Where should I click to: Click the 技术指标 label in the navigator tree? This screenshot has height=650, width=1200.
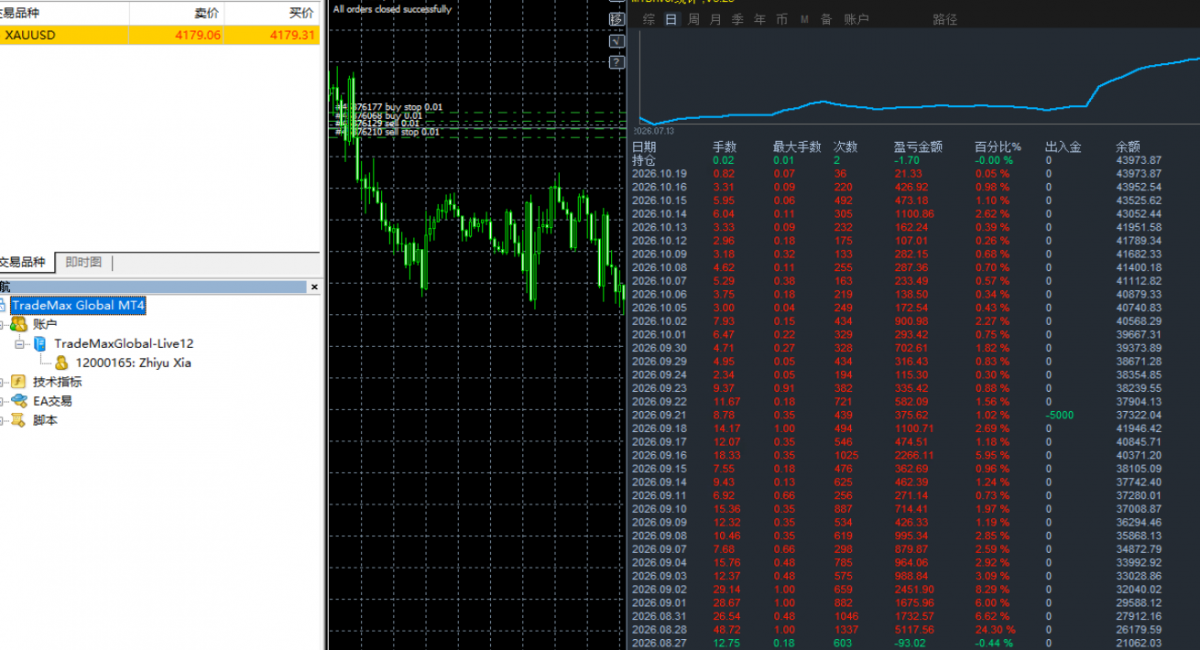coord(57,382)
